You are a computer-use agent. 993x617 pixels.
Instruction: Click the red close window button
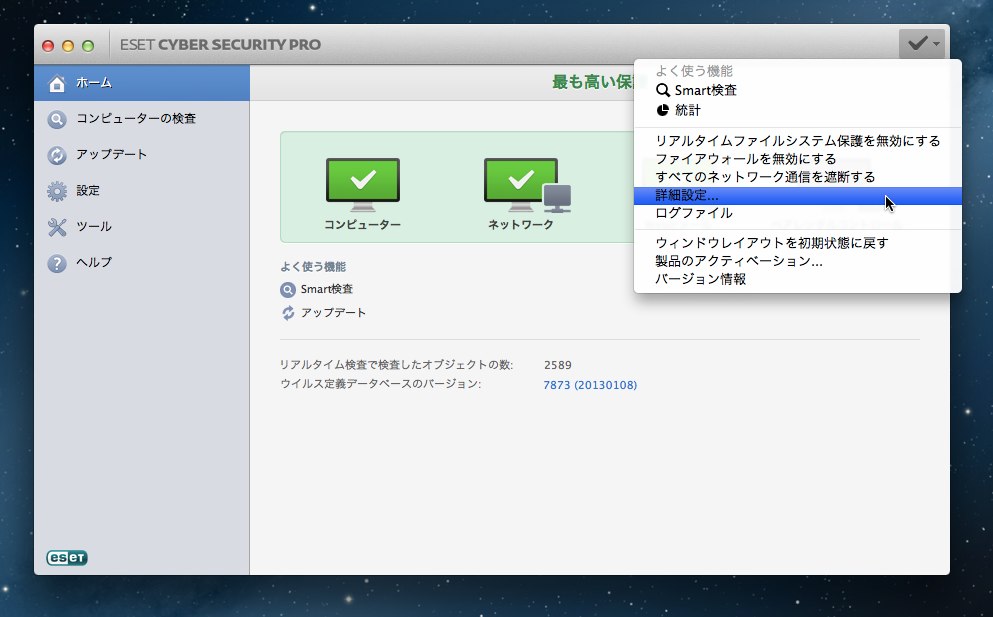(48, 46)
